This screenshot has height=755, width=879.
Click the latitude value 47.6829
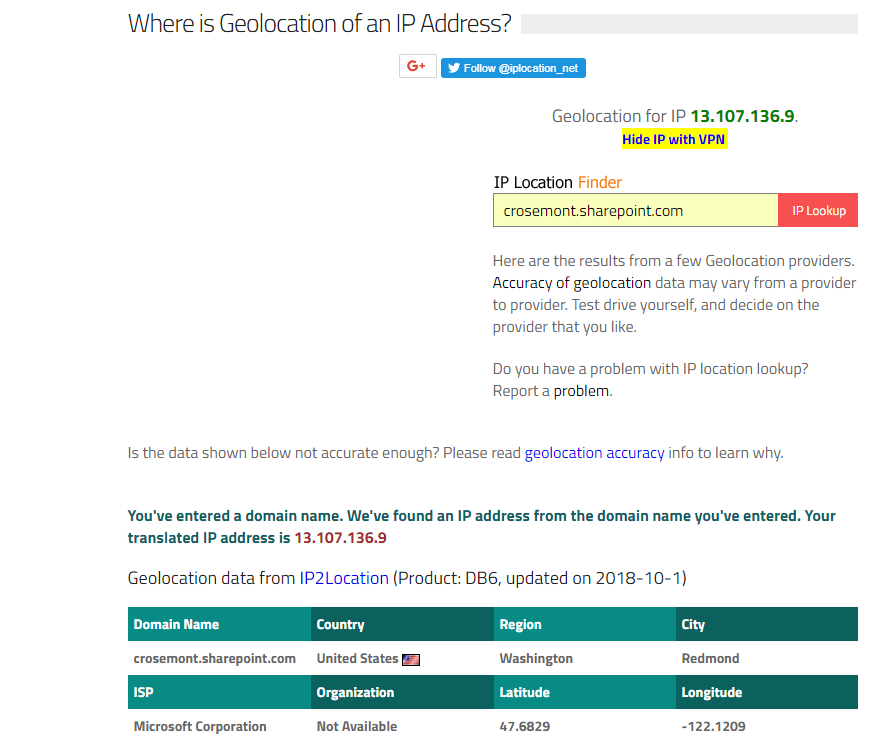click(524, 727)
